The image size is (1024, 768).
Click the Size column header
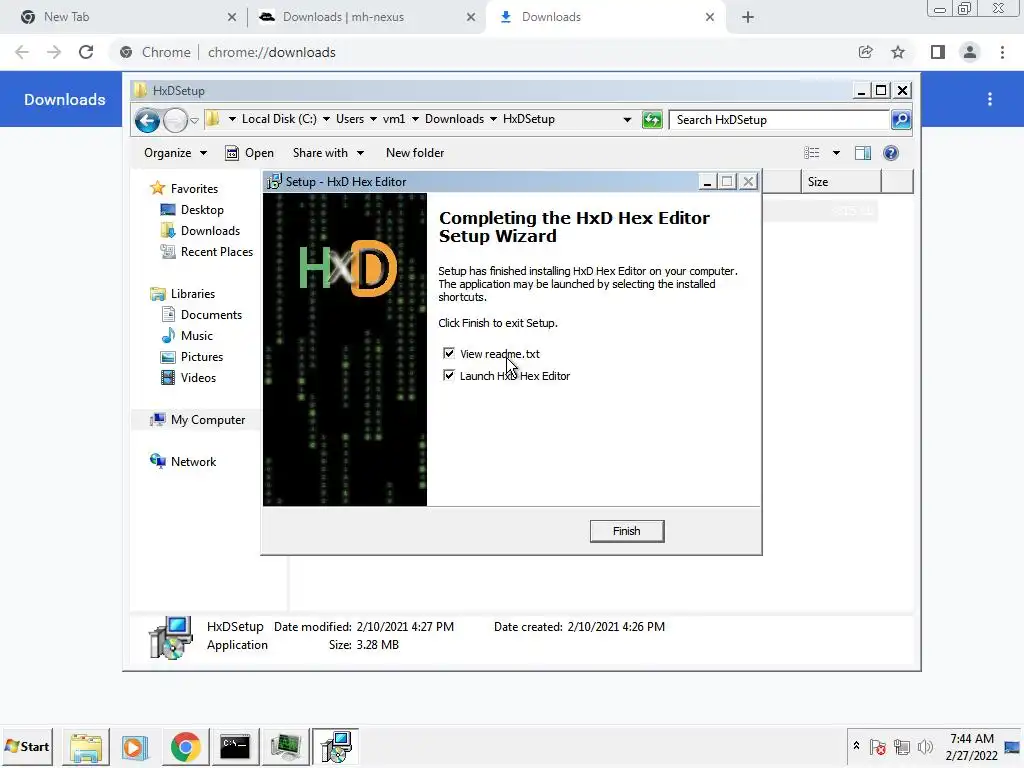840,182
